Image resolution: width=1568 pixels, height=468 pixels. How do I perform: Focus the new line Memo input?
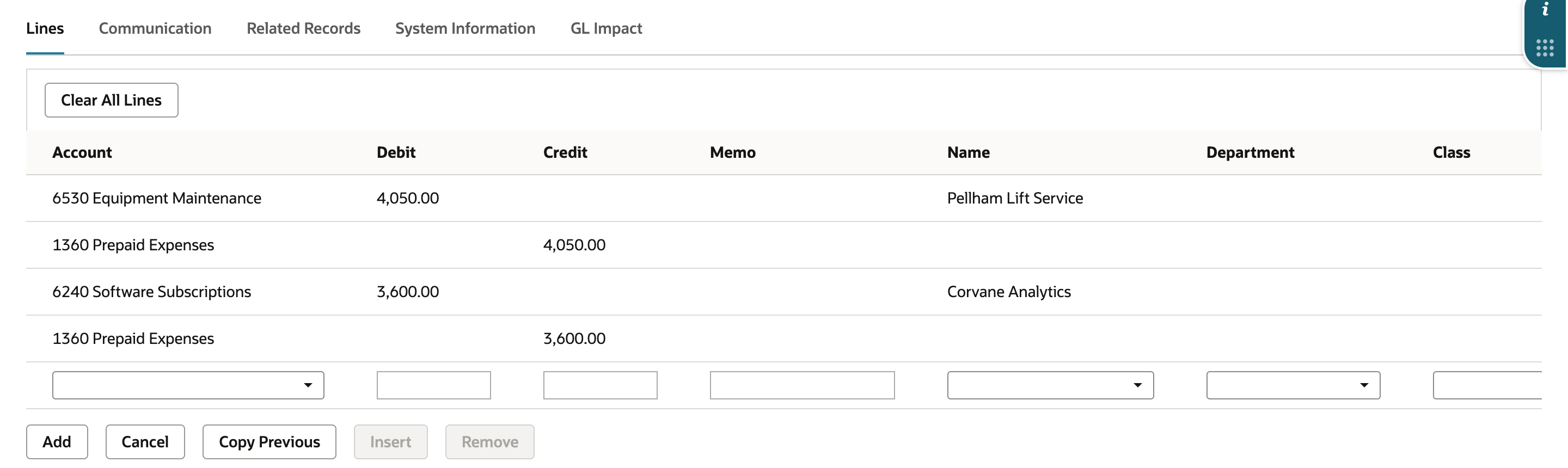pyautogui.click(x=803, y=385)
